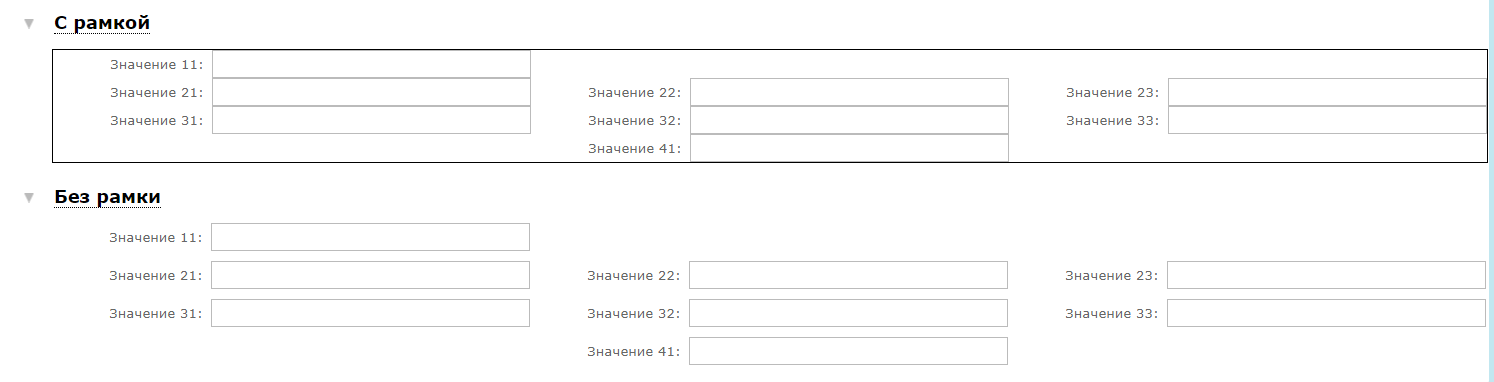The height and width of the screenshot is (382, 1494).
Task: Focus the Значение 23 field in «С рамкой»
Action: click(x=1327, y=92)
